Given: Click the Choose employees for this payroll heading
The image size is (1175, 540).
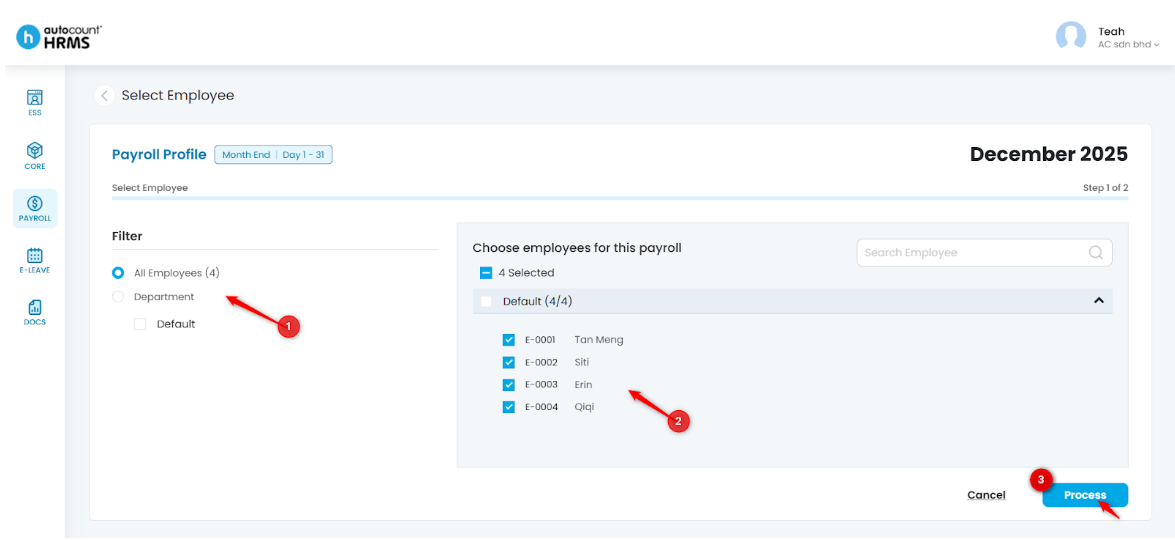Looking at the screenshot, I should coord(577,247).
